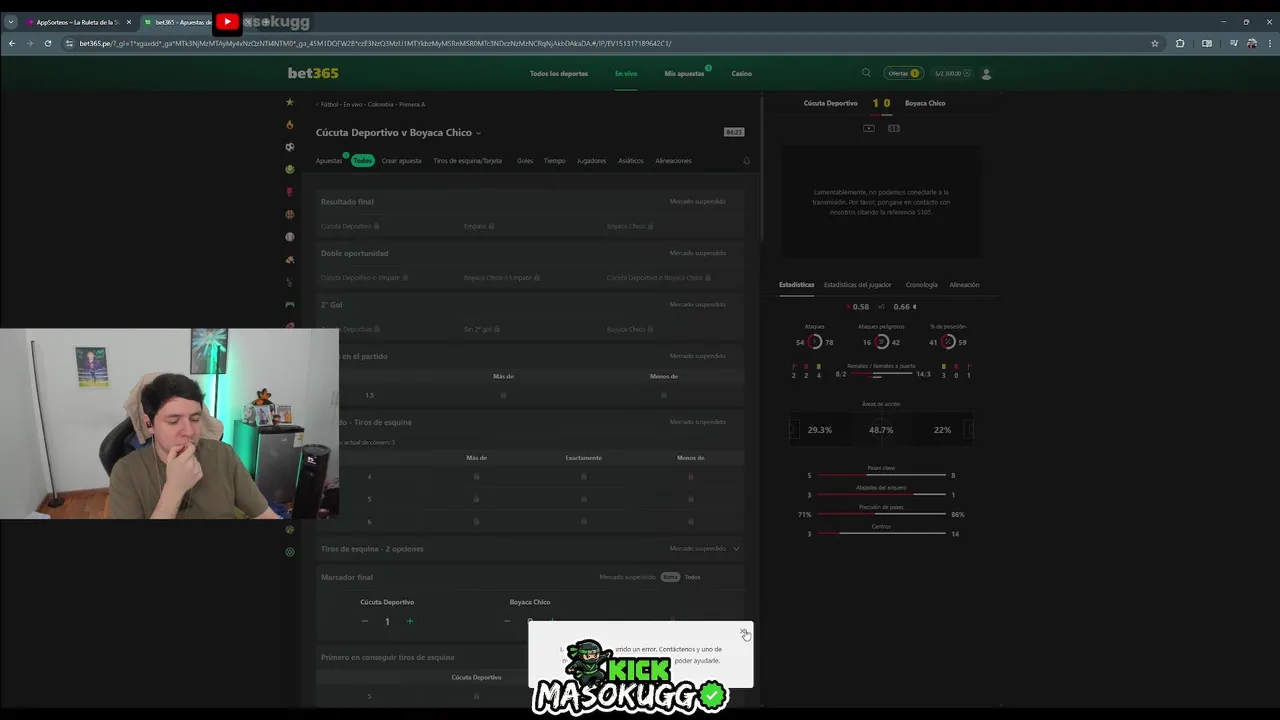Image resolution: width=1280 pixels, height=720 pixels.
Task: Switch to the Estadísticas tab
Action: coord(796,285)
